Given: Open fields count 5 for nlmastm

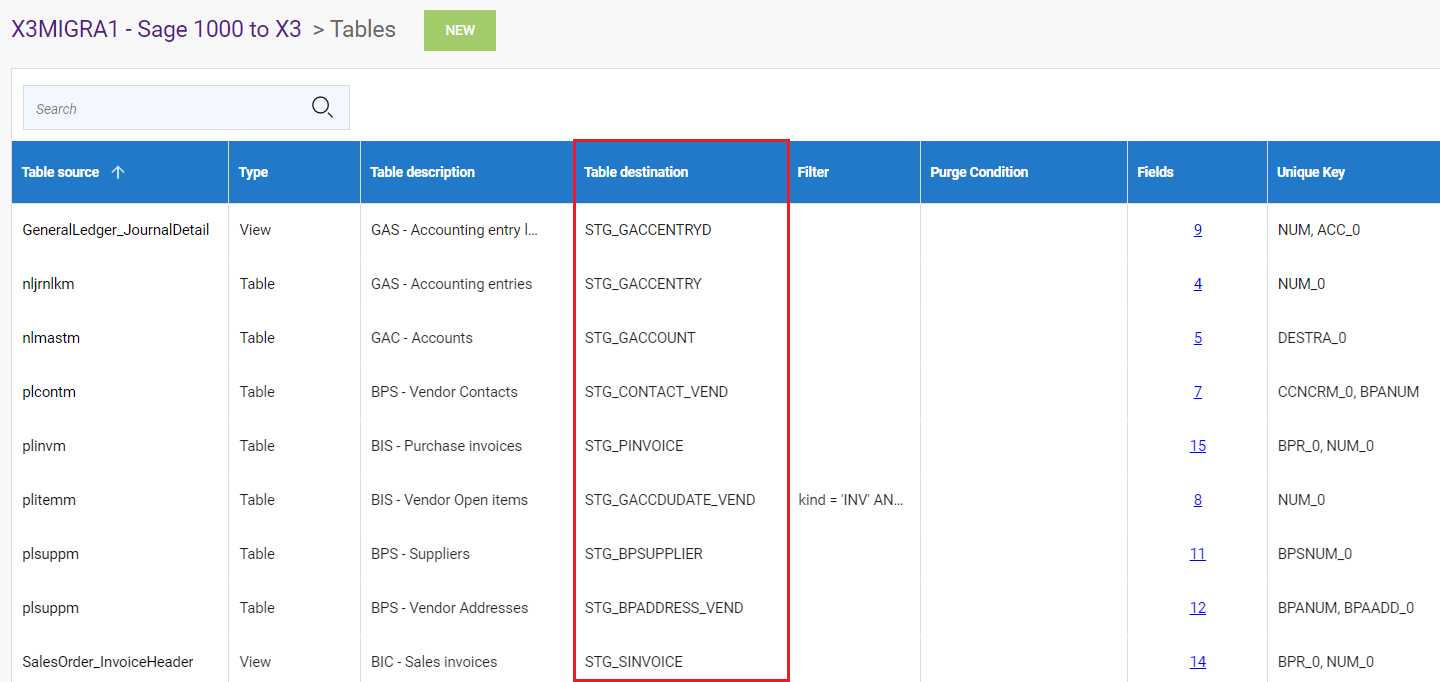Looking at the screenshot, I should 1197,338.
